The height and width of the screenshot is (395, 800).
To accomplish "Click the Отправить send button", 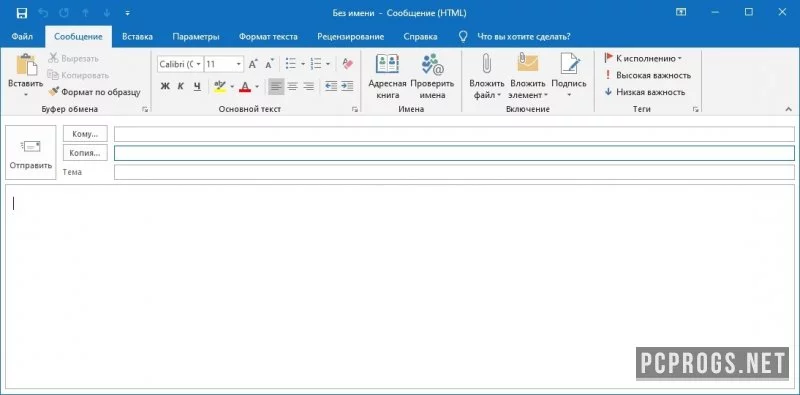I will tap(31, 152).
